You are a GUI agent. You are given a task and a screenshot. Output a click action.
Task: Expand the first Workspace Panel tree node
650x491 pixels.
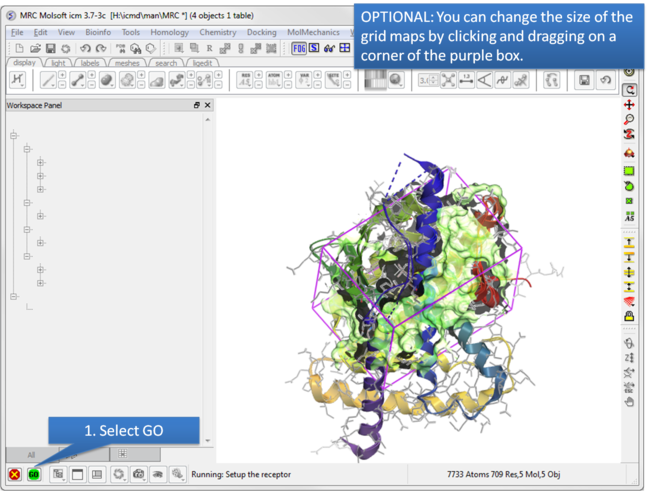(14, 136)
